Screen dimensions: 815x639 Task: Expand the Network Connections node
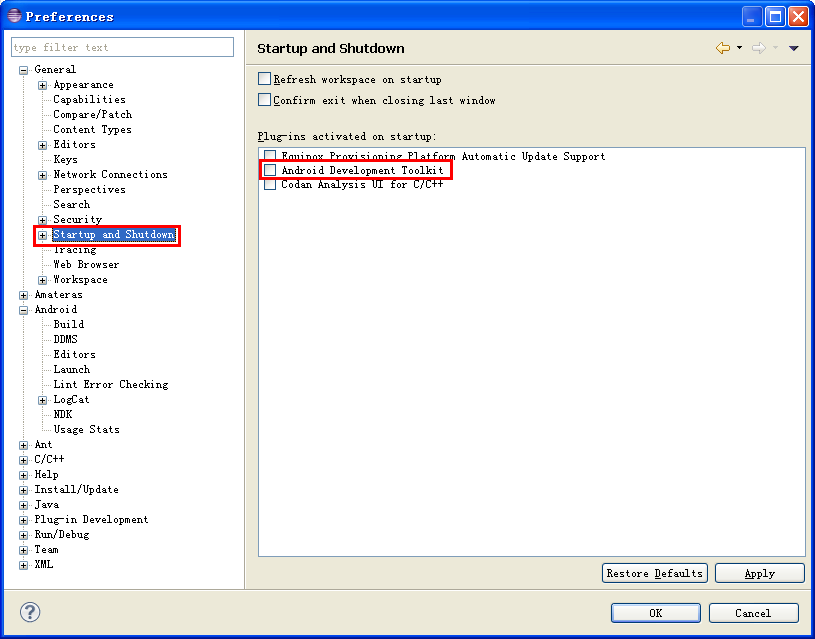(x=43, y=175)
